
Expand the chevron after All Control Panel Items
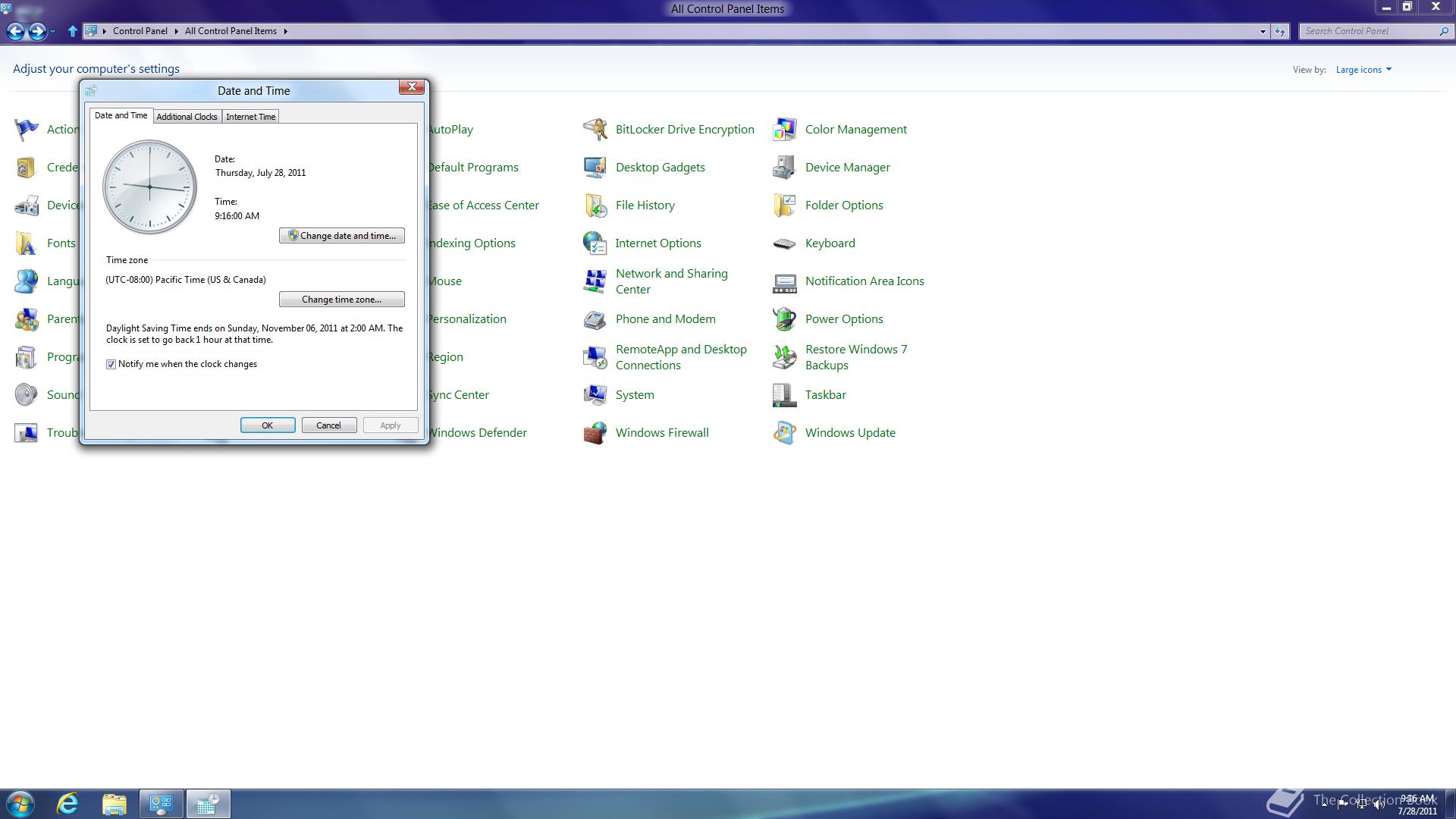(286, 31)
